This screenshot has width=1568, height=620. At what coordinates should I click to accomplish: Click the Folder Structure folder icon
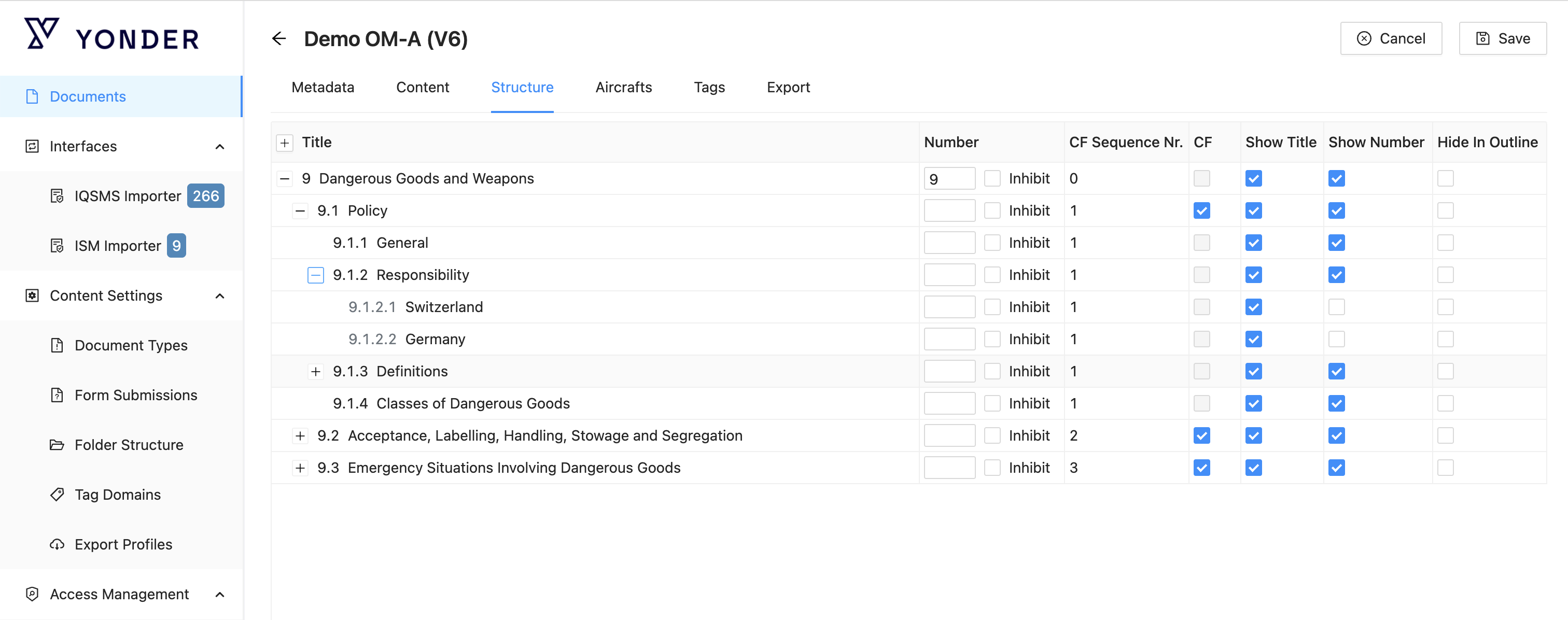pos(57,445)
